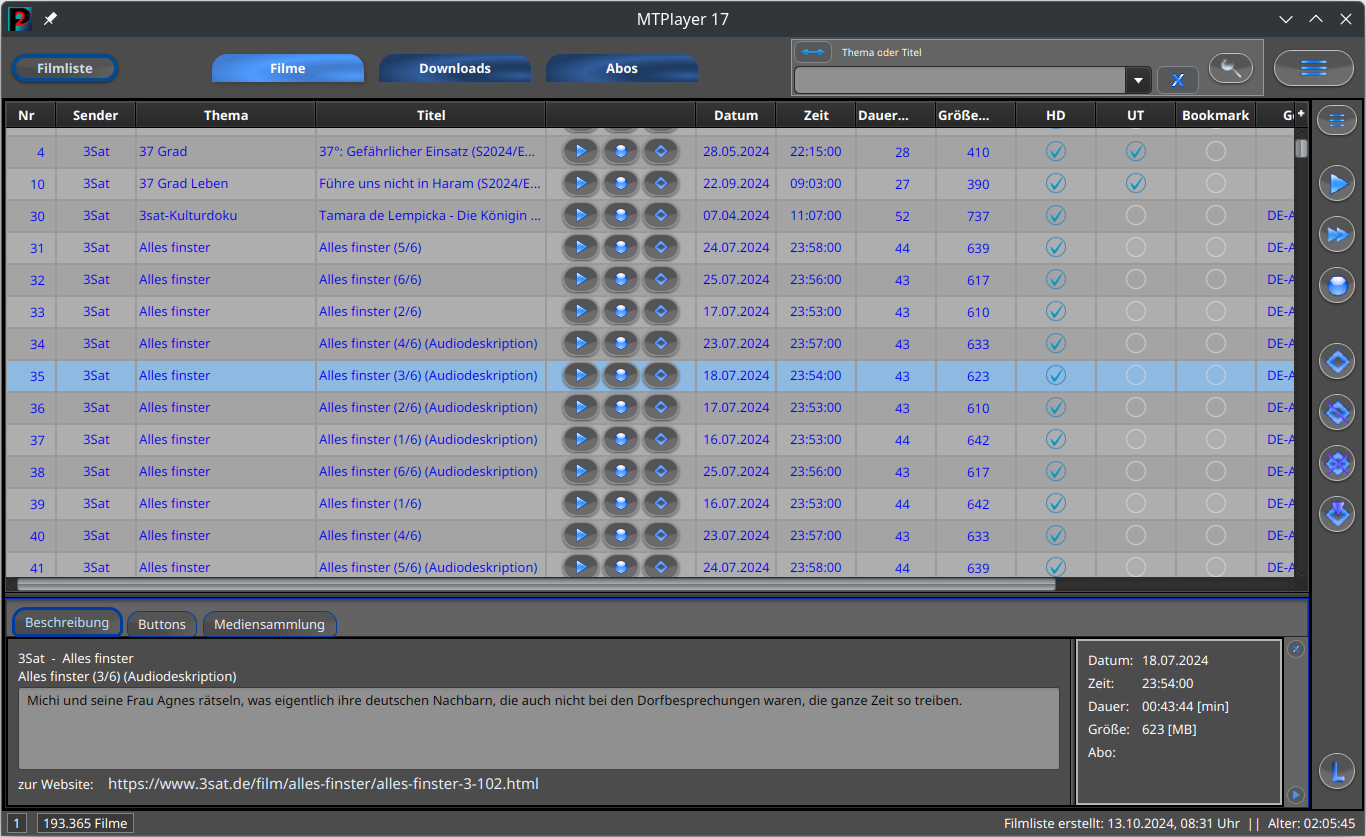Click the second sidebar diamond icon
Screen dimensions: 1366x837
[1337, 412]
